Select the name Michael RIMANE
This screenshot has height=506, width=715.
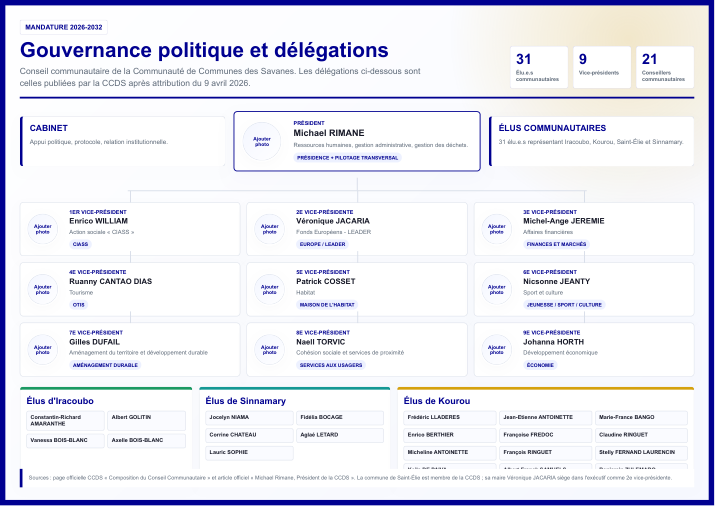click(329, 133)
